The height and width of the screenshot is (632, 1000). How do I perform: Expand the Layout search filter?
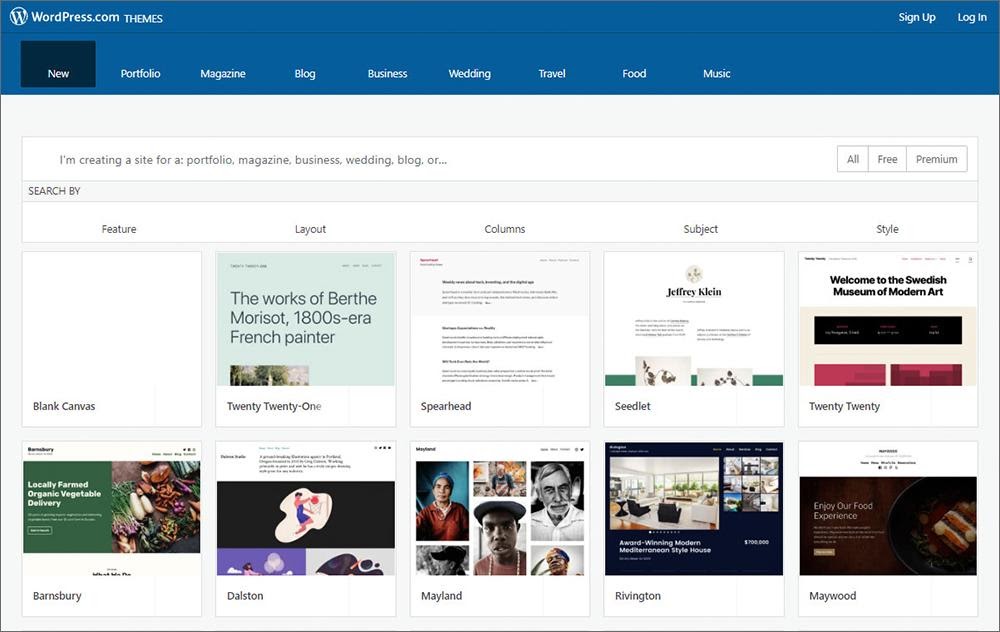(310, 229)
